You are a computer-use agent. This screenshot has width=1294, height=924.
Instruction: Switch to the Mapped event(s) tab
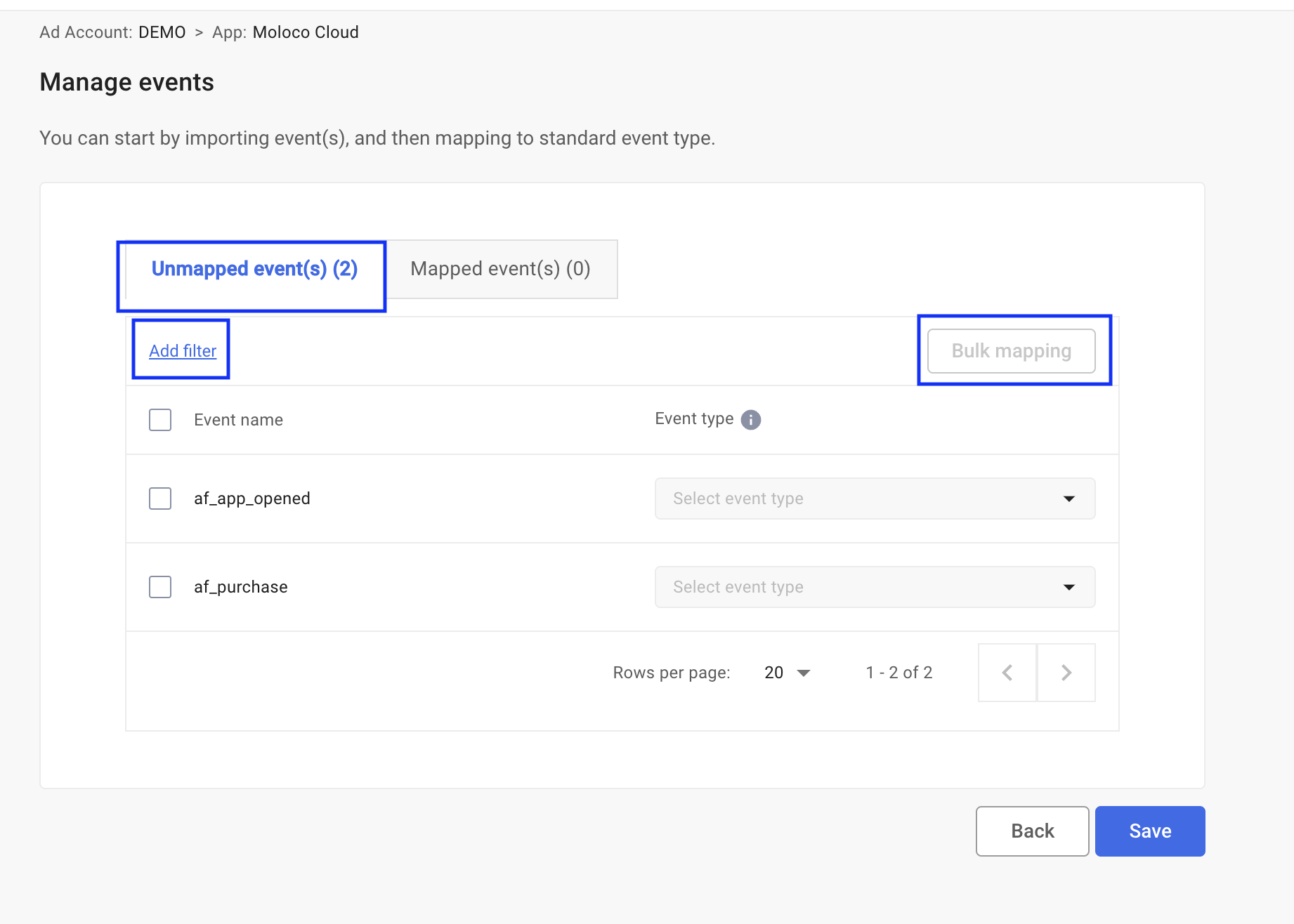point(500,269)
